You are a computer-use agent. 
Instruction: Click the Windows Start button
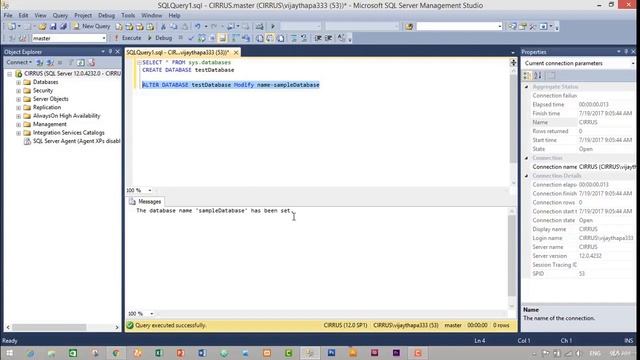coord(9,353)
